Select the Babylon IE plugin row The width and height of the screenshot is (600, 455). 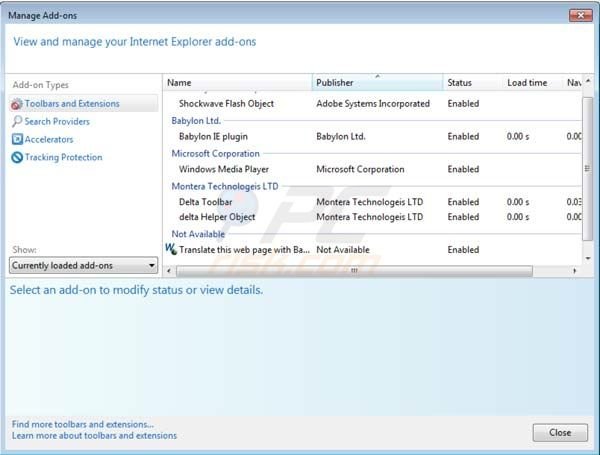(x=215, y=136)
